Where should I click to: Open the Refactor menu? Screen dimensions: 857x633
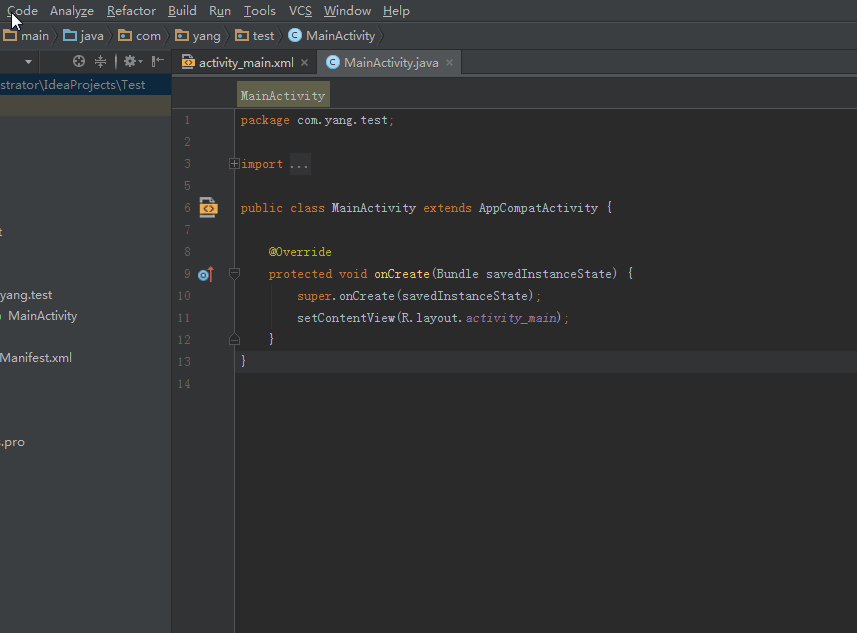click(131, 11)
